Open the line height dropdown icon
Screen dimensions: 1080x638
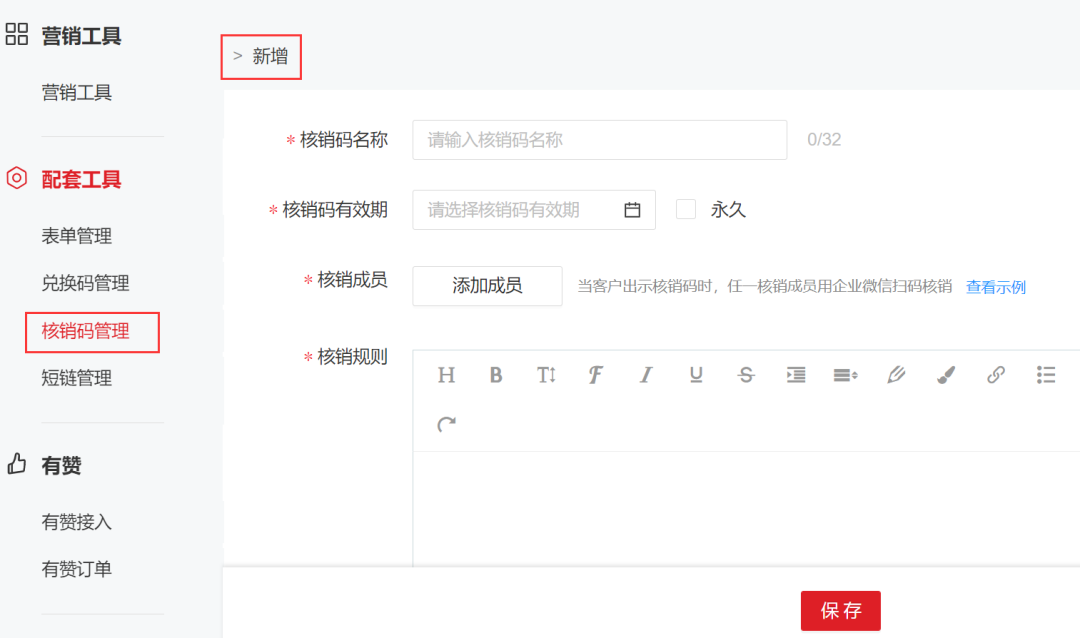coord(846,375)
